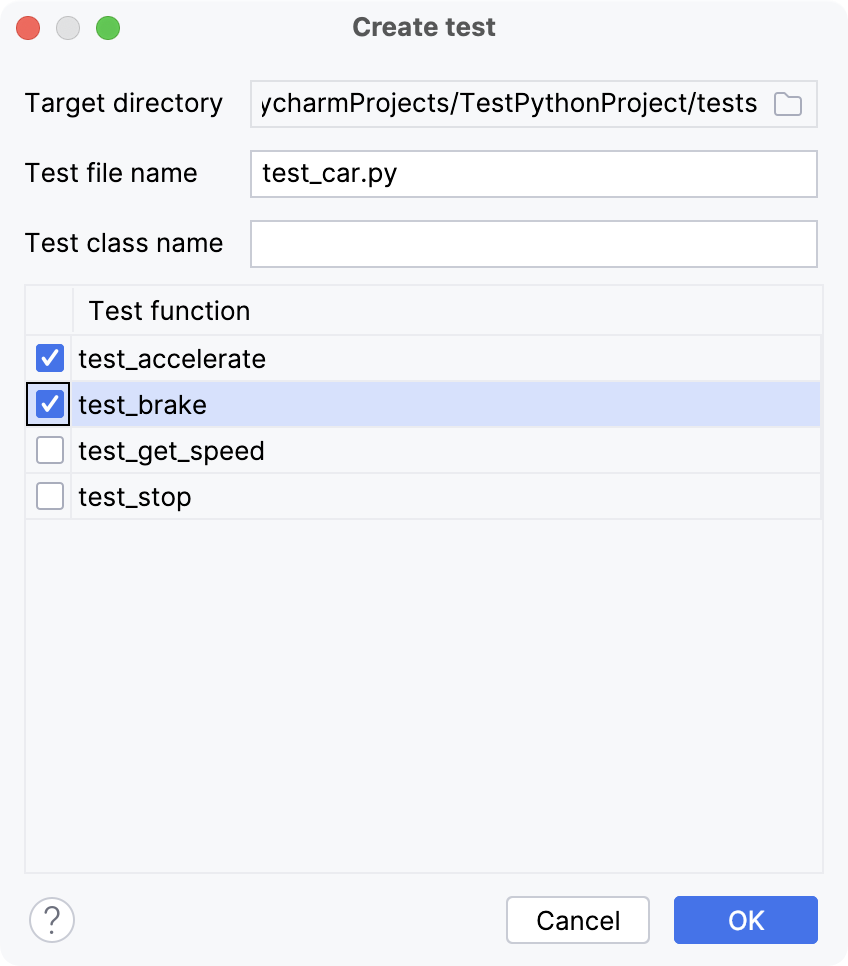848x966 pixels.
Task: Click the Create test dialog title
Action: [x=423, y=27]
